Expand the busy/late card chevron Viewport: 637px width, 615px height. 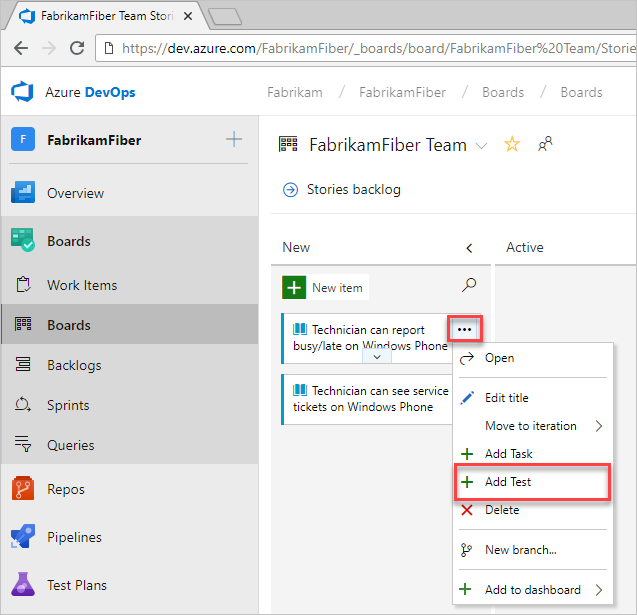(x=377, y=357)
